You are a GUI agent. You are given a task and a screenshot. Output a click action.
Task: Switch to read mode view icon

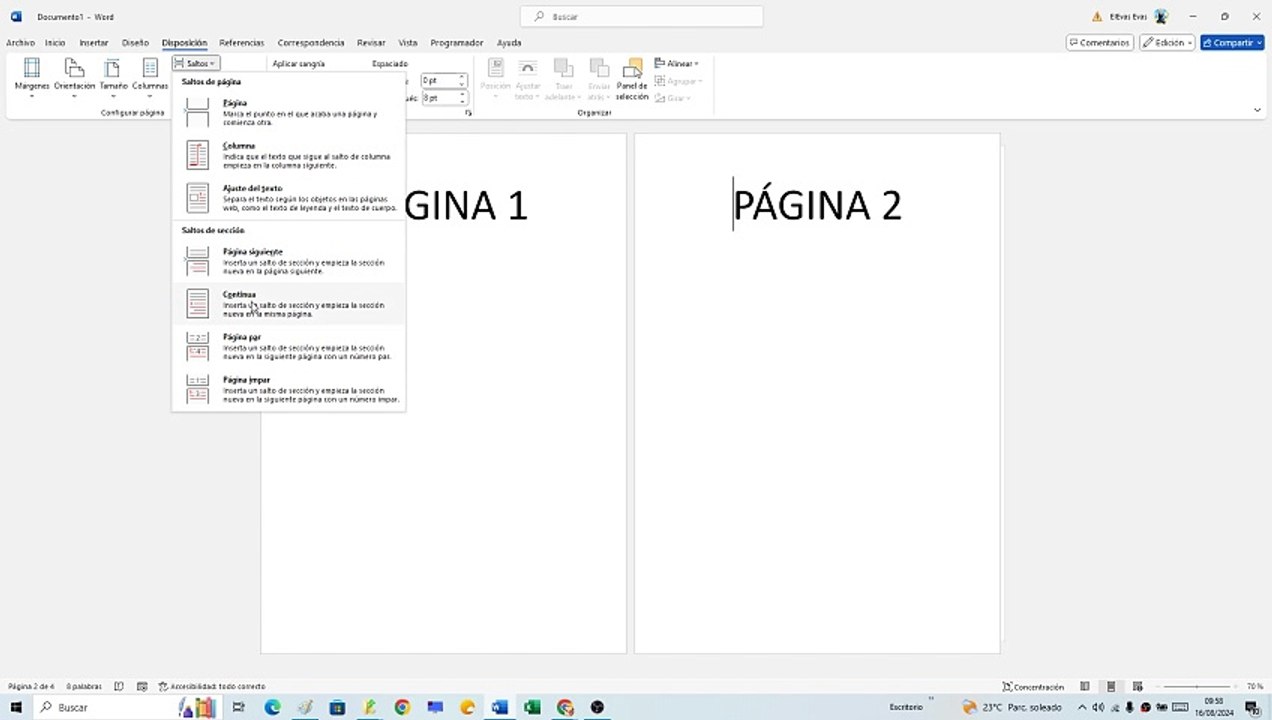tap(1085, 687)
